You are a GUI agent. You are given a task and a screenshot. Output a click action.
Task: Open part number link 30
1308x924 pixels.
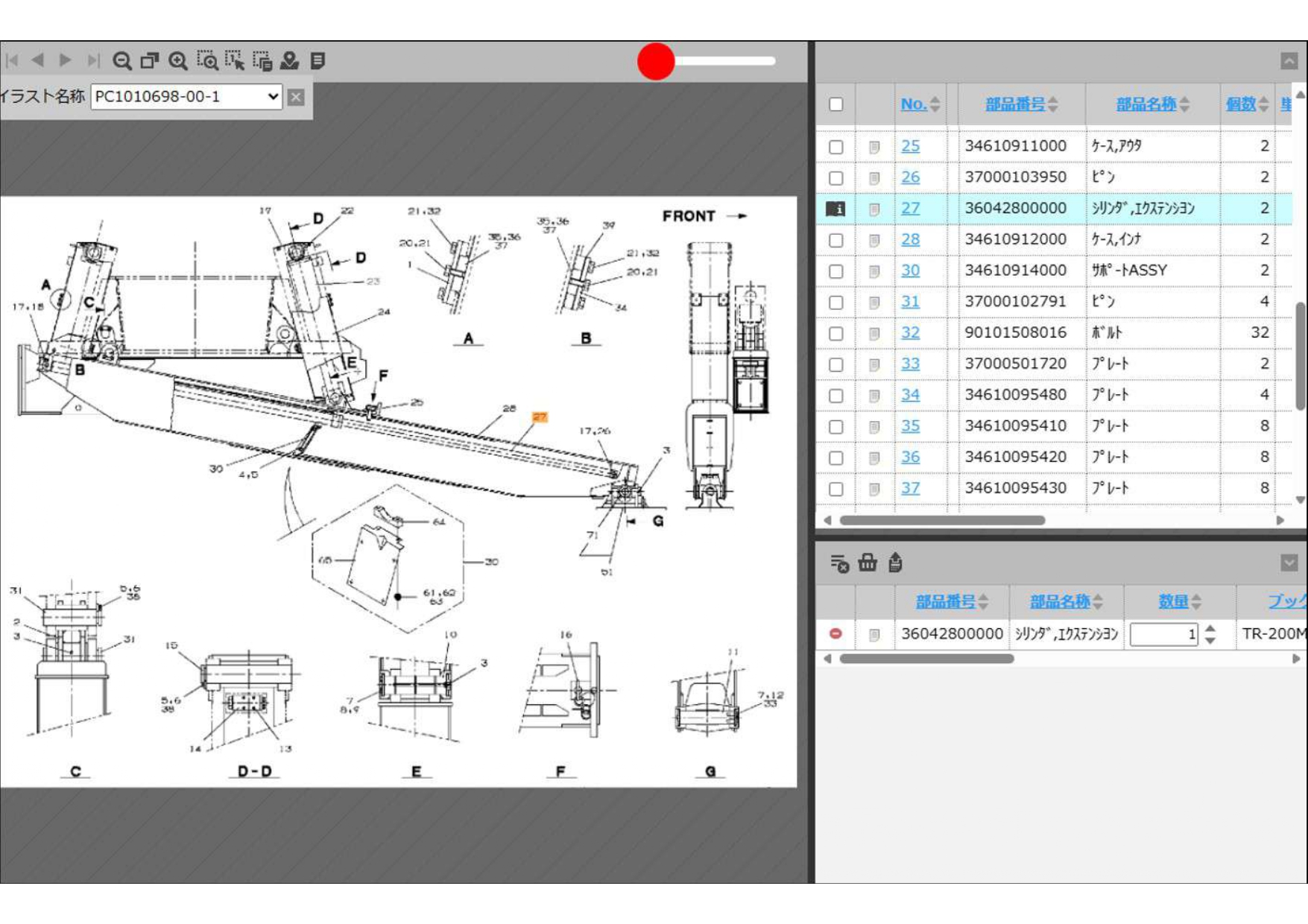(910, 270)
